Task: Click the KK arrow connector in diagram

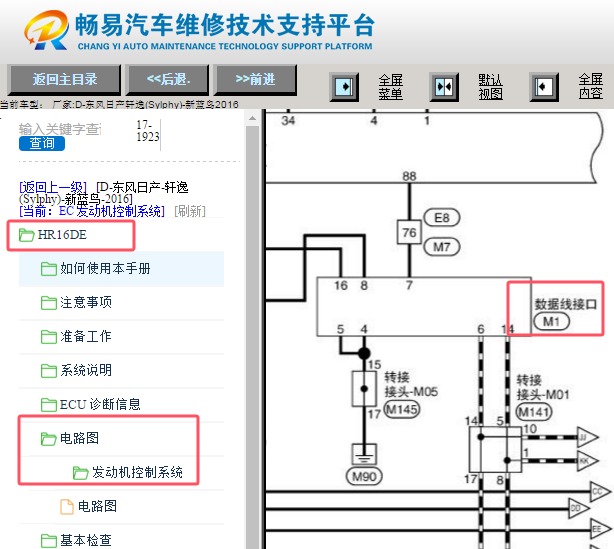Action: pyautogui.click(x=587, y=461)
